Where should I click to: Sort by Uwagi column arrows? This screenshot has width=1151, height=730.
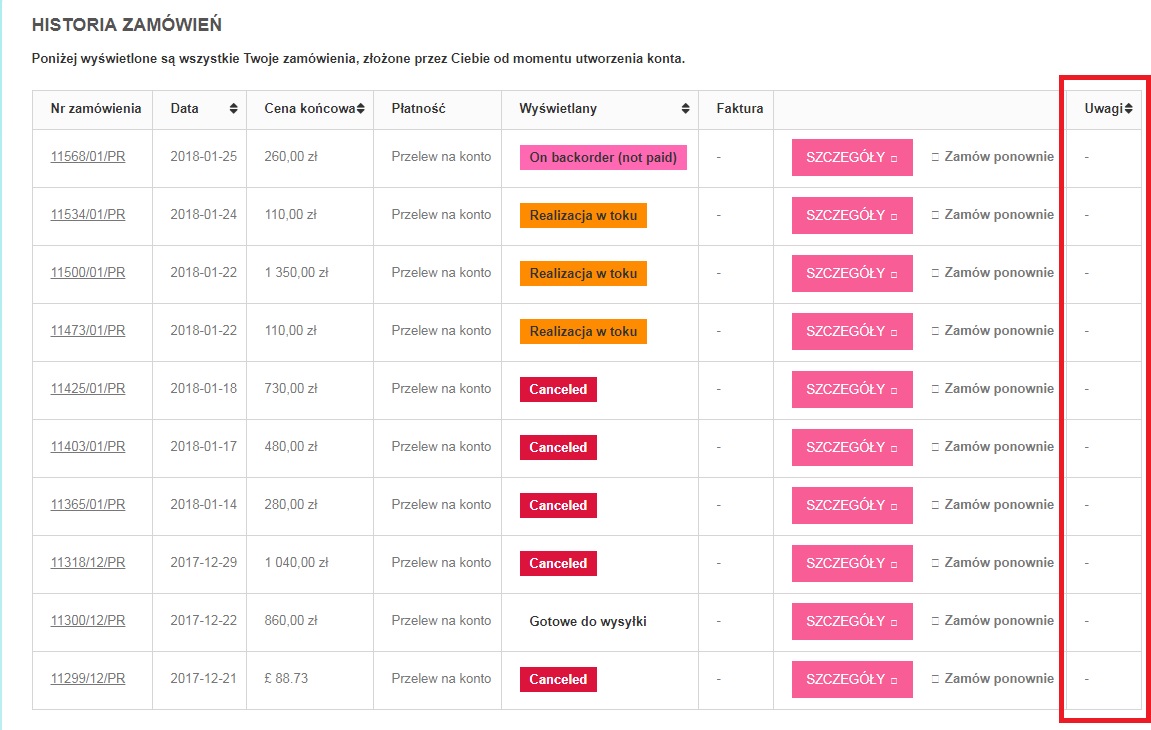(1128, 109)
